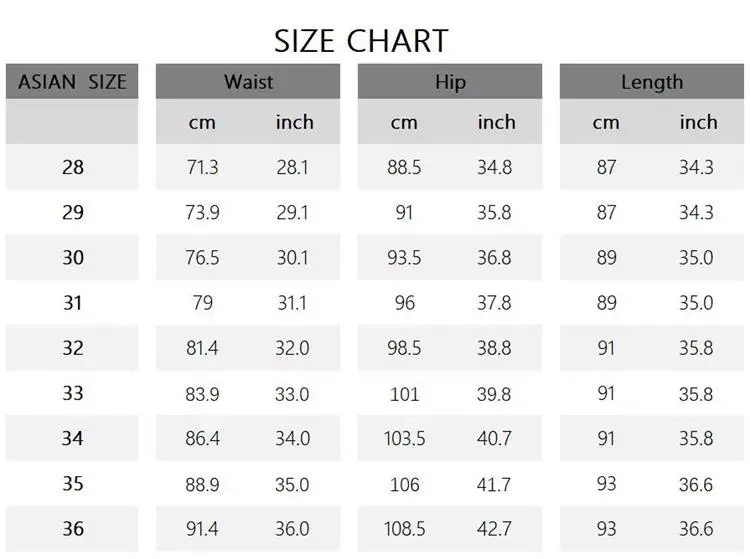Screen dimensions: 750x559
Task: Click hip value 108.5 cm
Action: click(x=404, y=528)
